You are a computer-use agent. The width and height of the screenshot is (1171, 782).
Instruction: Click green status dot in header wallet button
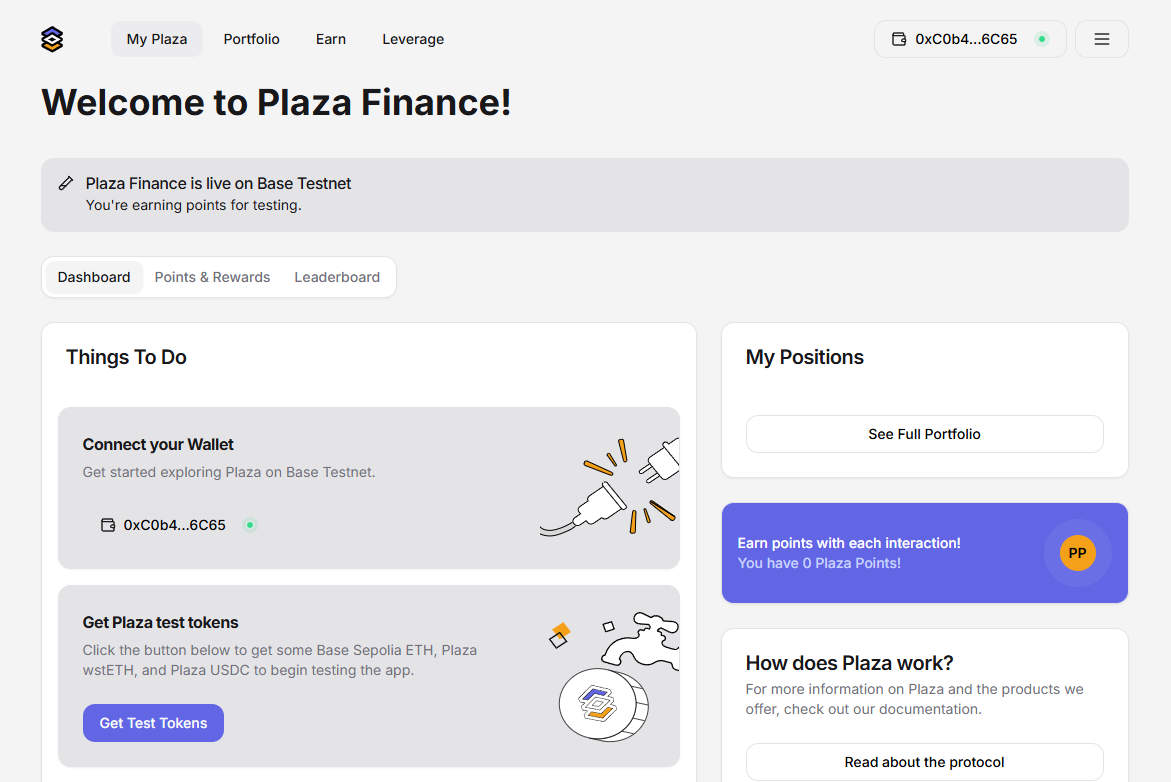click(x=1042, y=39)
